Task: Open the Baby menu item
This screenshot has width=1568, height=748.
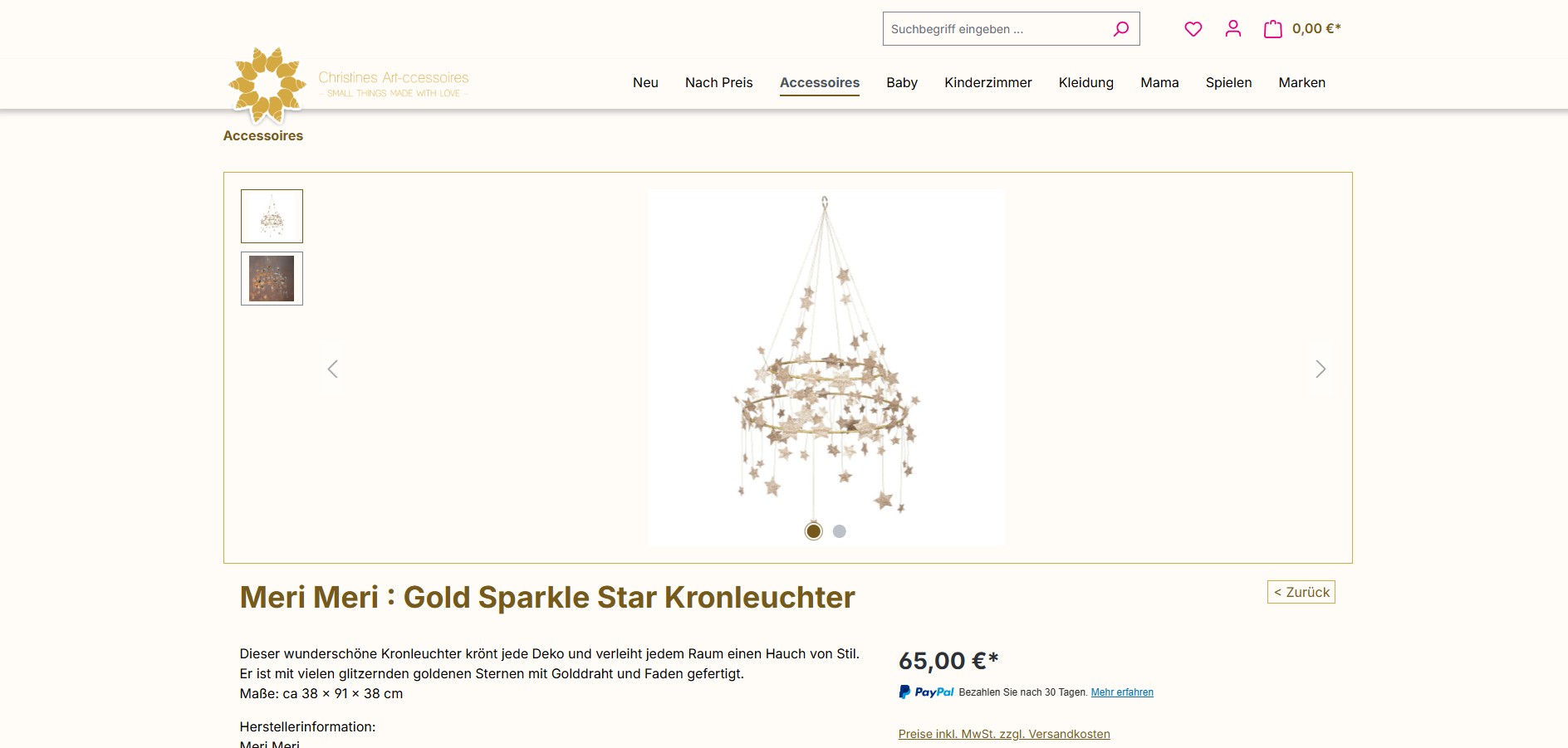Action: (x=901, y=83)
